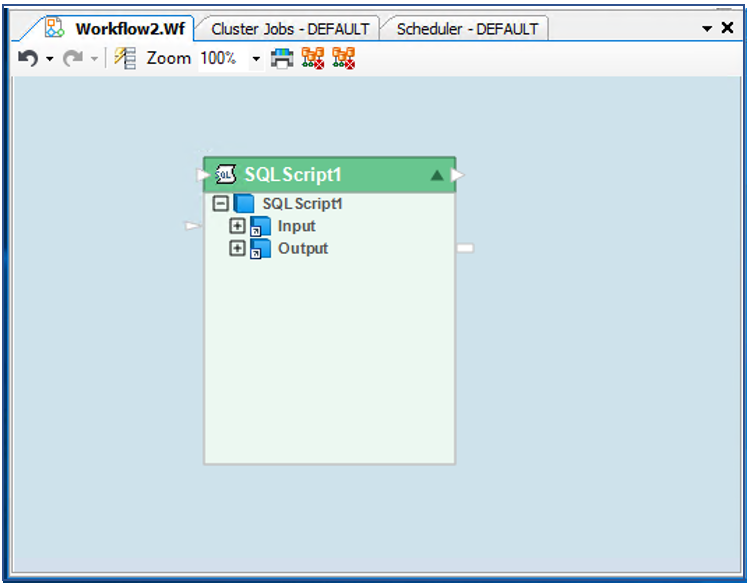Switch to the Scheduler - DEFAULT tab
This screenshot has height=587, width=749.
[x=467, y=29]
